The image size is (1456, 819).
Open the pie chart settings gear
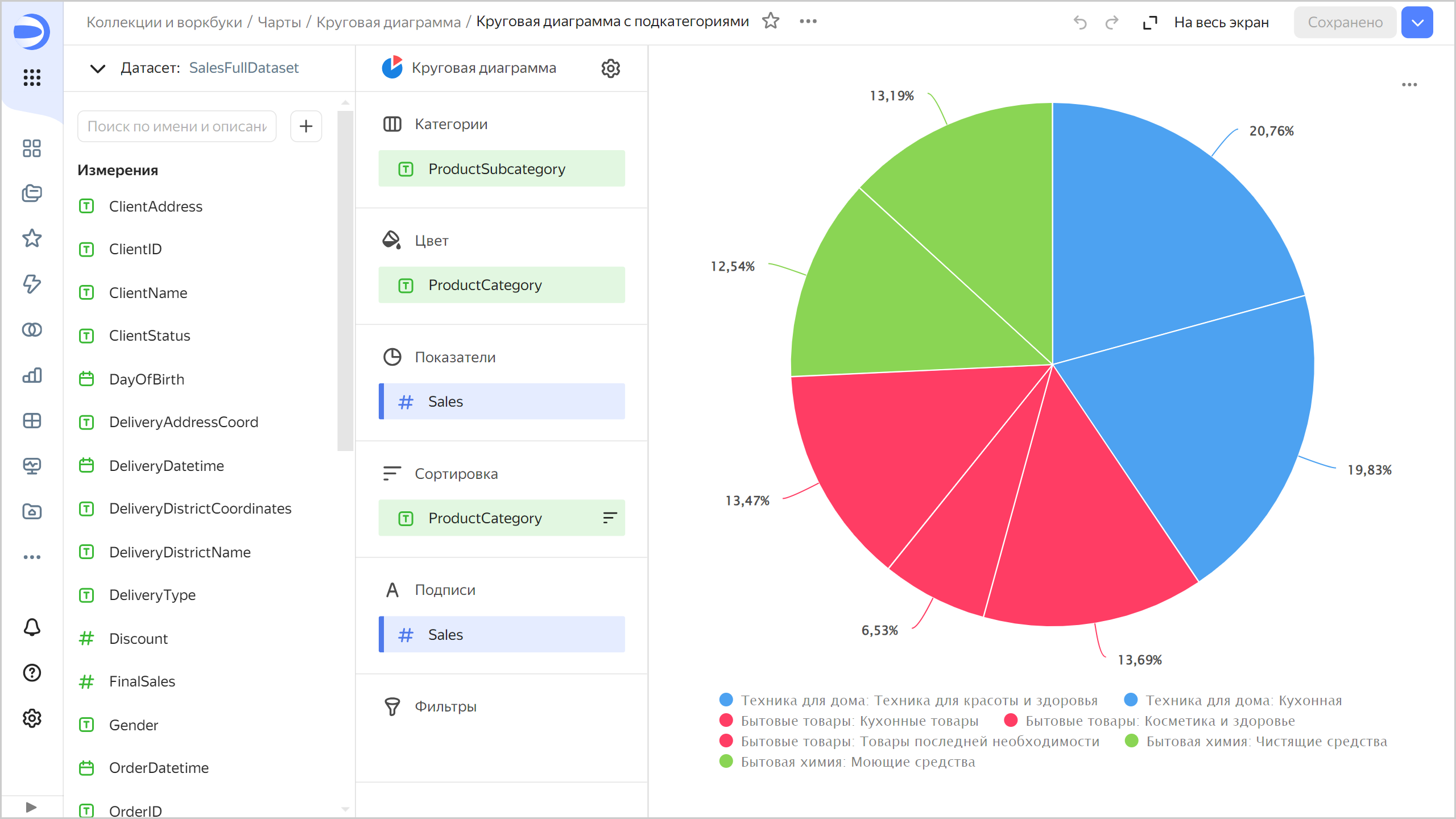point(610,68)
